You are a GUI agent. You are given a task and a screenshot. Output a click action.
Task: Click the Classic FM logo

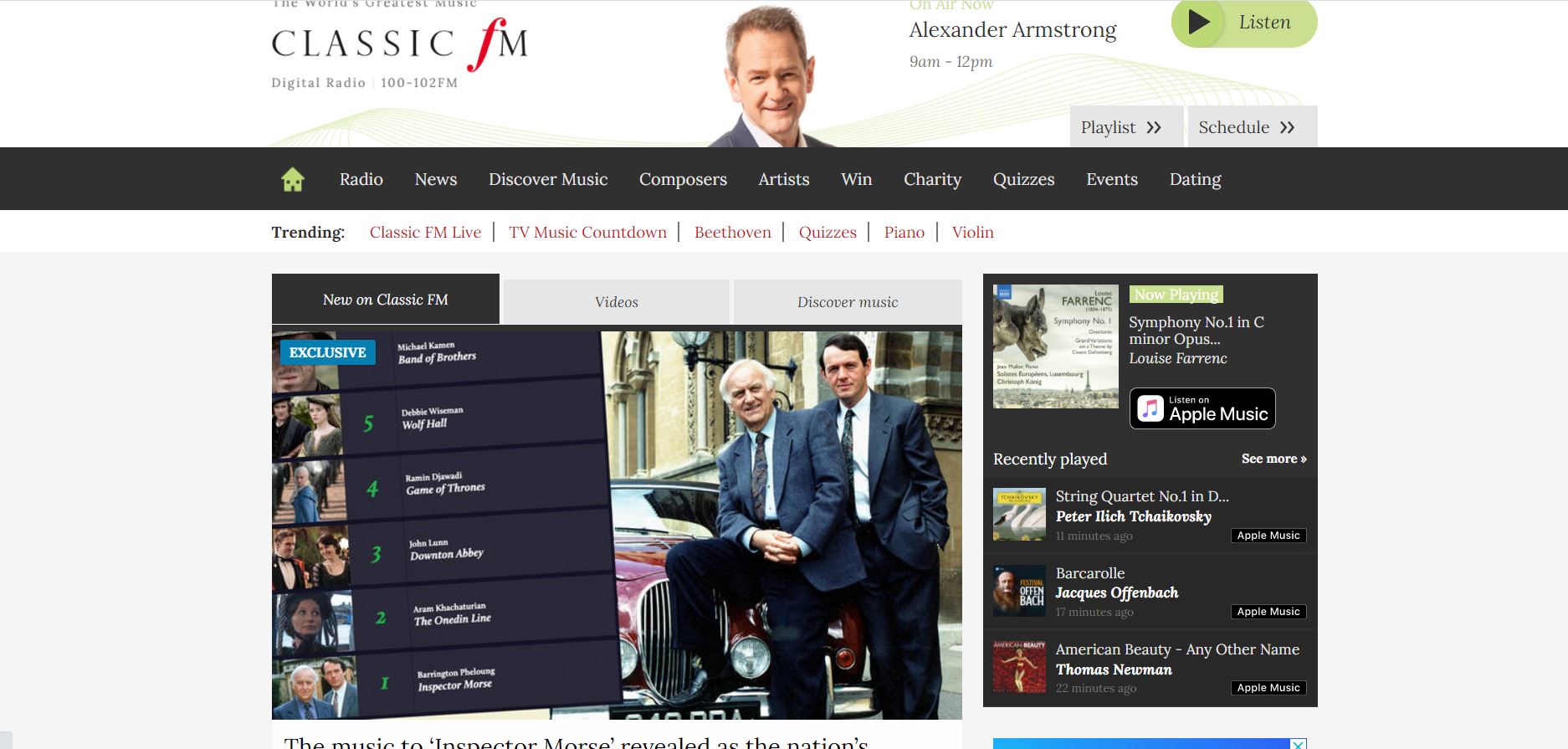tap(399, 45)
